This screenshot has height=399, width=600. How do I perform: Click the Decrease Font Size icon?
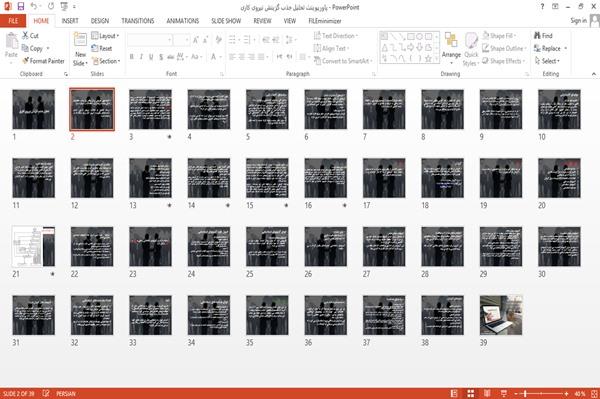[206, 40]
